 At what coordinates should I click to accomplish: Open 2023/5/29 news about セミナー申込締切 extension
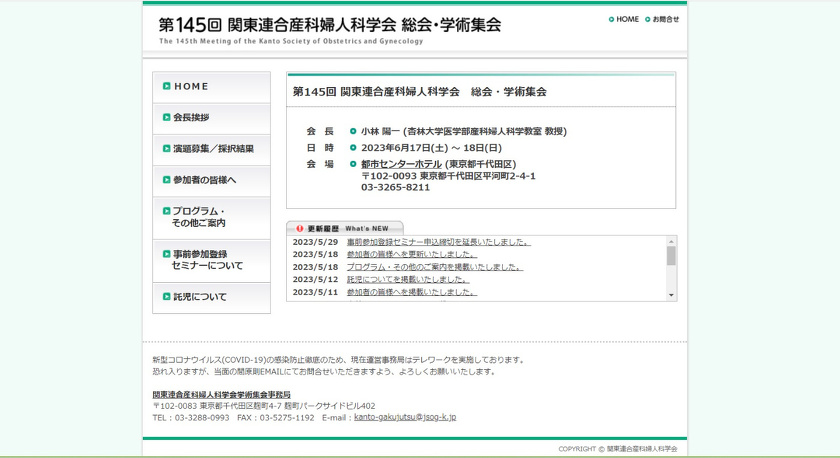point(438,242)
